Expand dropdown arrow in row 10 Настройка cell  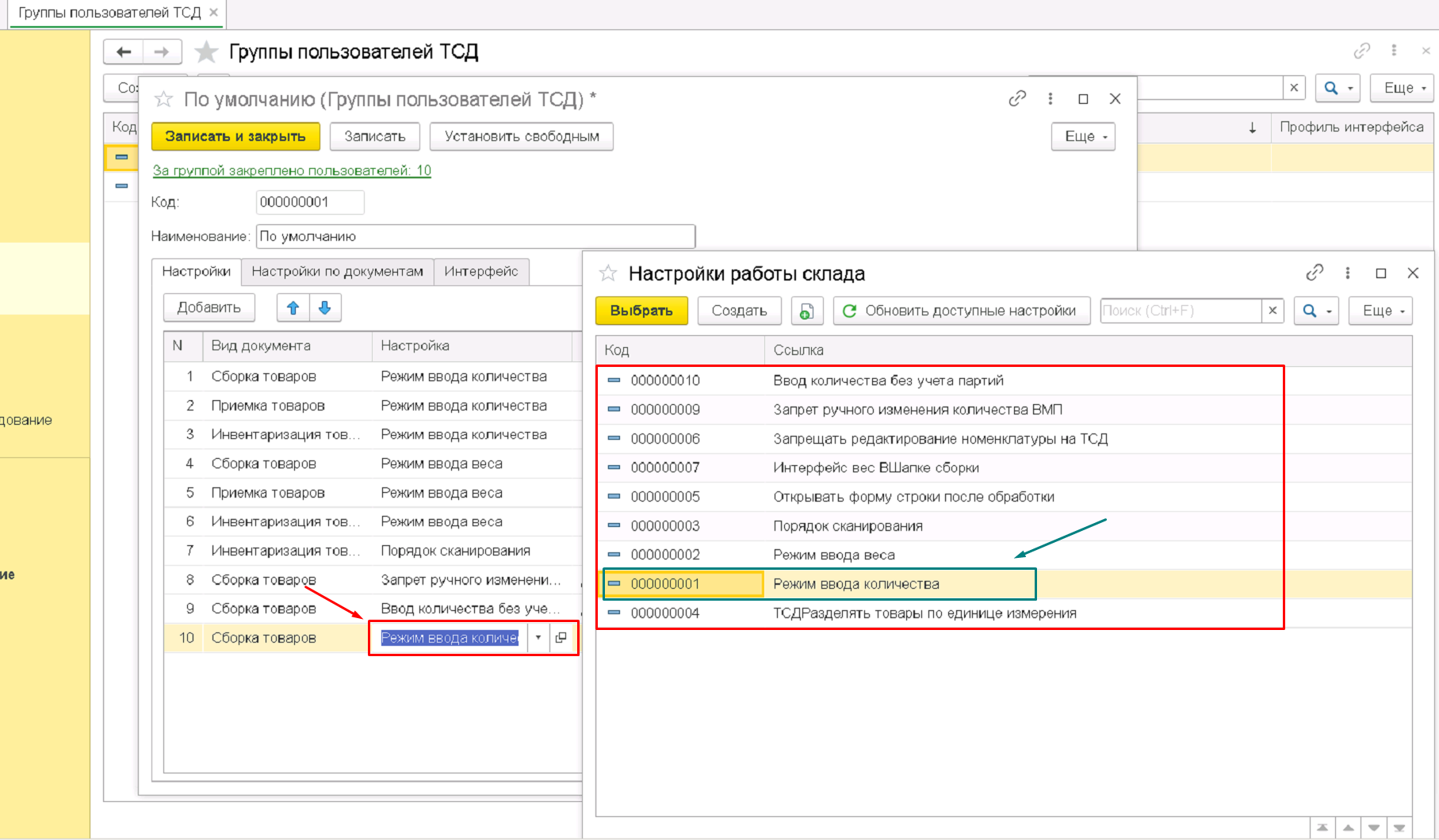(538, 638)
